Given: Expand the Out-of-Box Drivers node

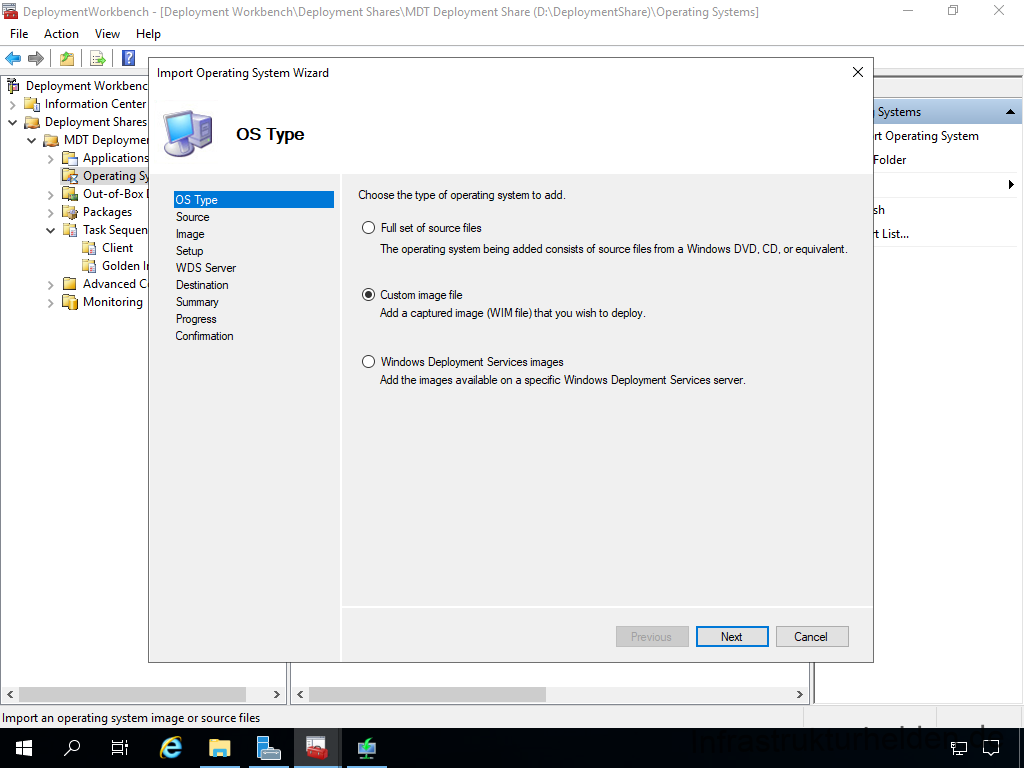Looking at the screenshot, I should 50,195.
